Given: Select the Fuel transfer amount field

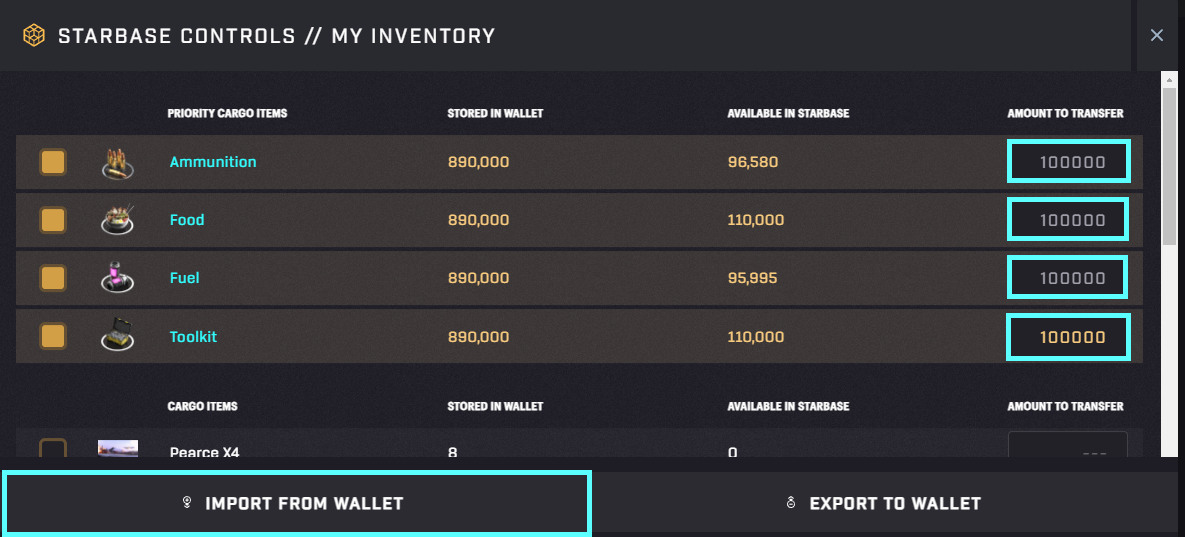Looking at the screenshot, I should point(1069,278).
